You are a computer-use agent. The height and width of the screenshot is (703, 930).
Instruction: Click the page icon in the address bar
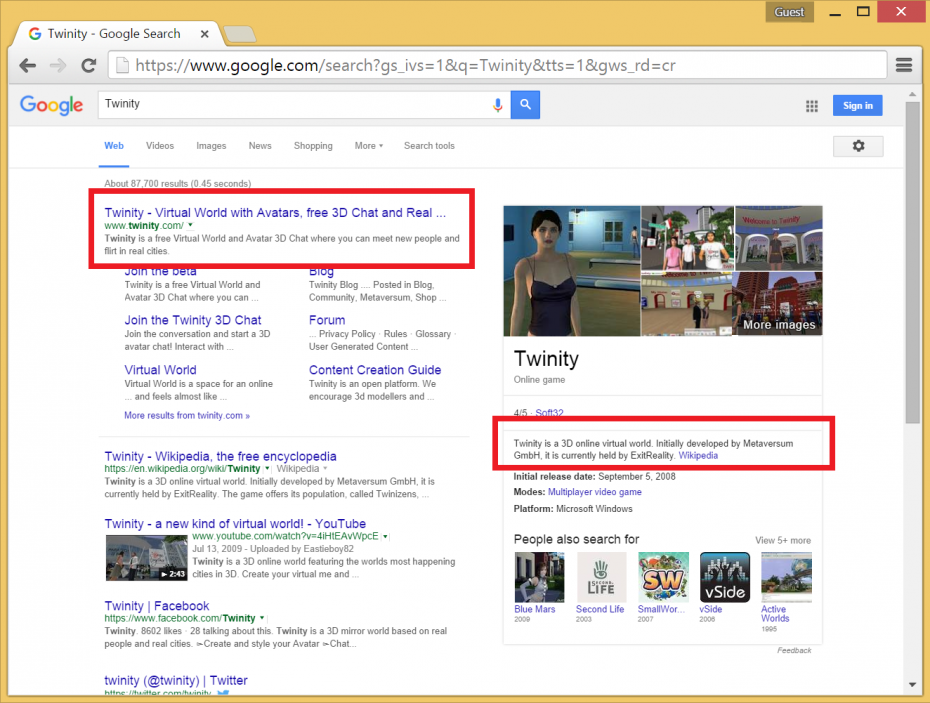pos(122,64)
